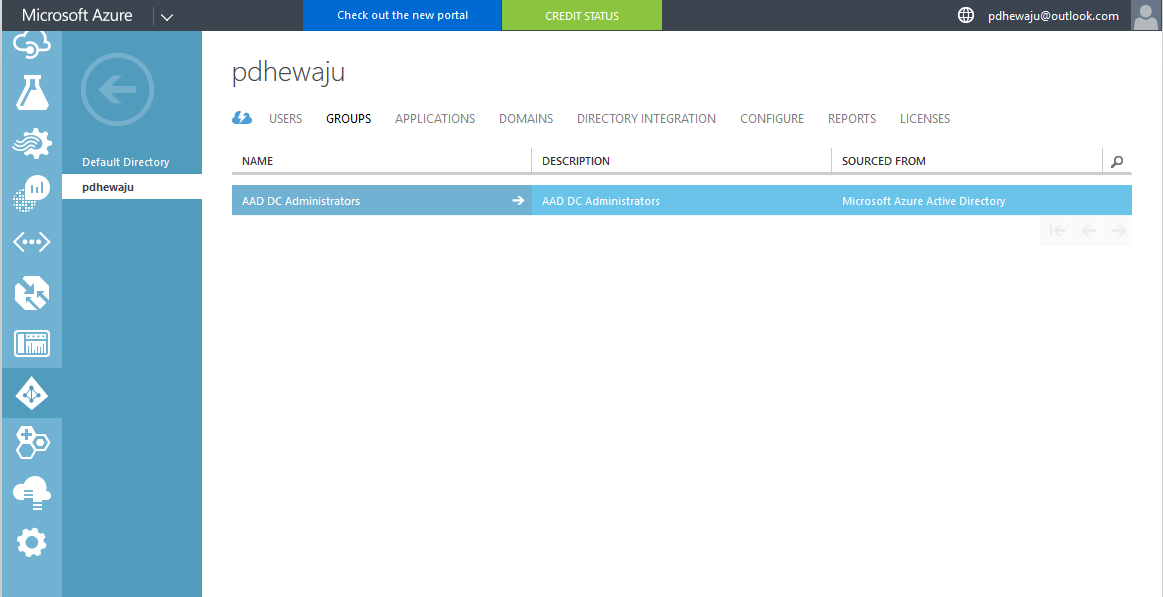
Task: Open the REPORTS tab
Action: pyautogui.click(x=852, y=119)
